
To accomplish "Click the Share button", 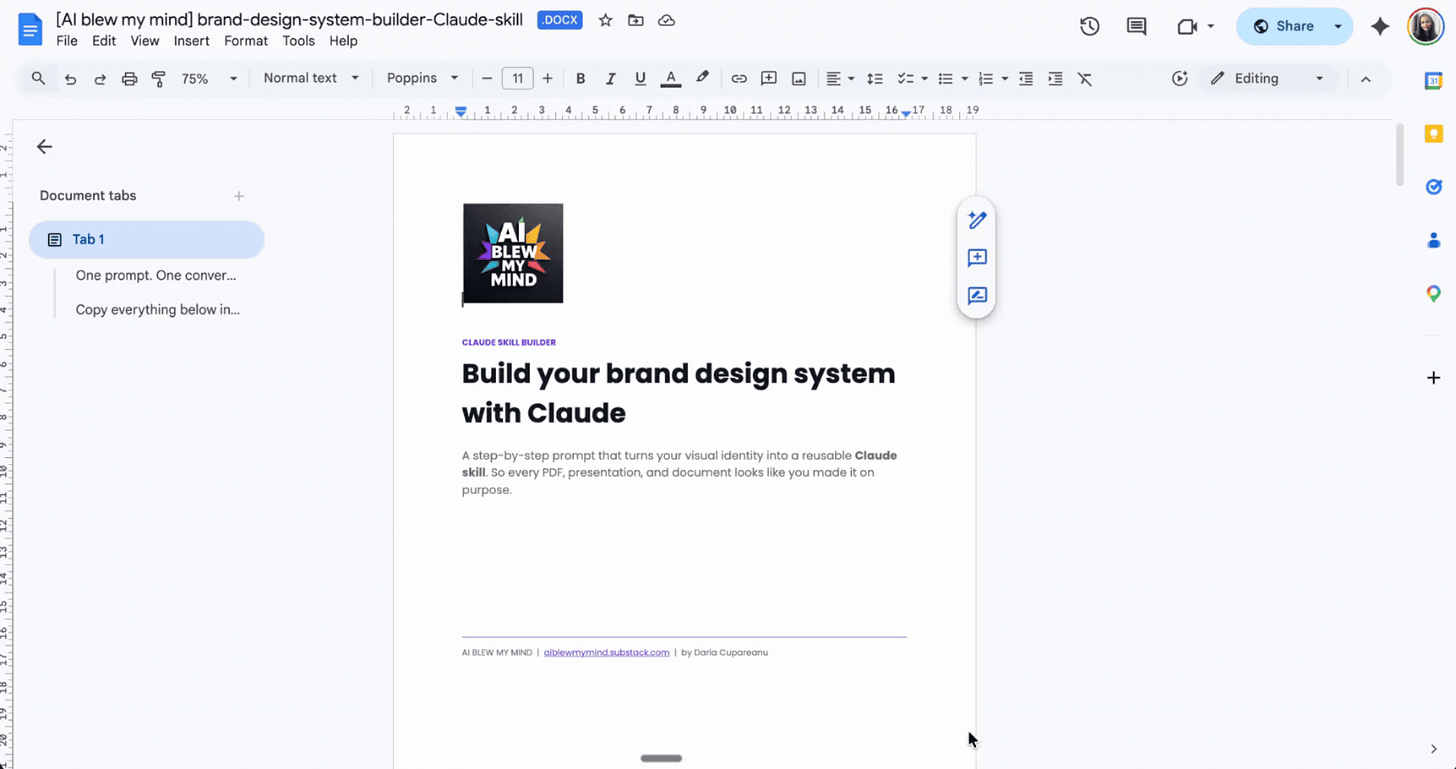I will click(x=1284, y=27).
